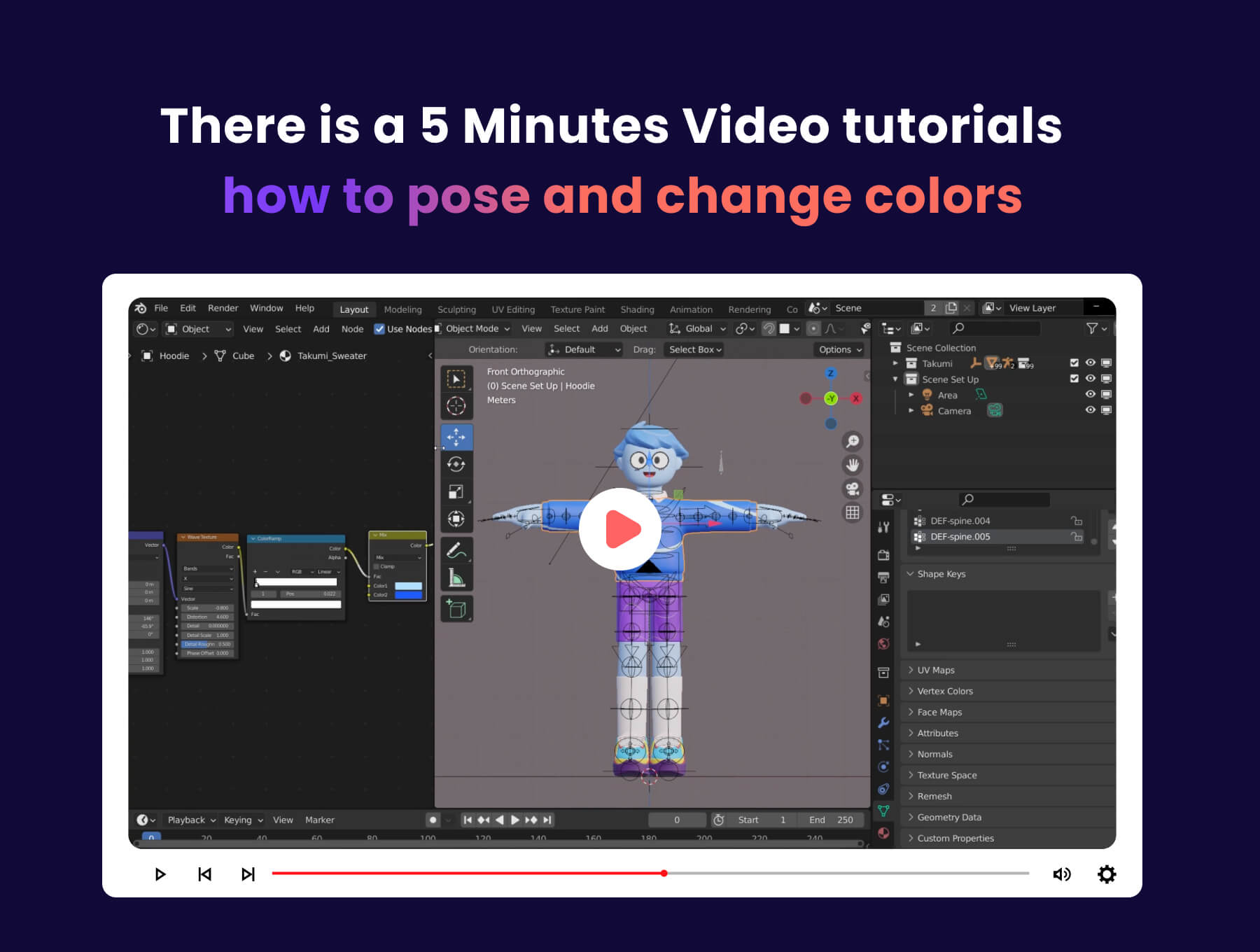Screen dimensions: 1260x952
Task: Click the Options button in viewport header
Action: coord(840,349)
